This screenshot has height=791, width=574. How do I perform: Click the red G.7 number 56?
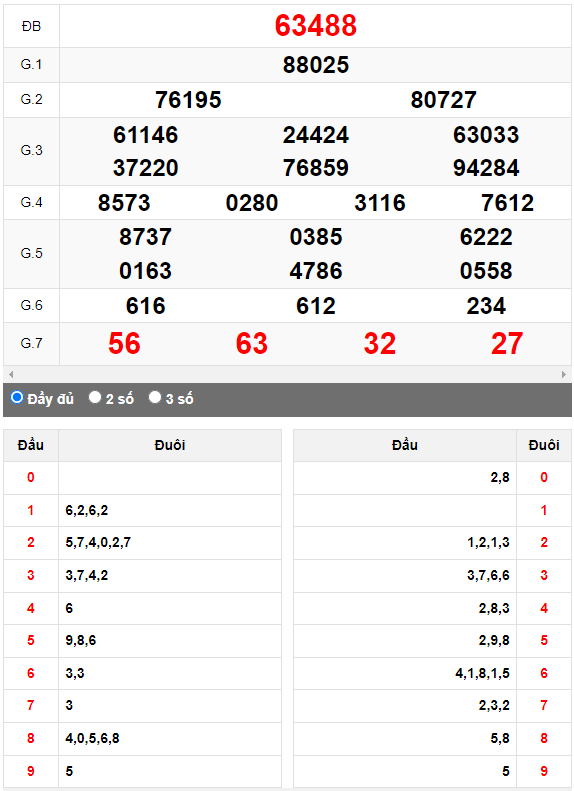coord(124,344)
